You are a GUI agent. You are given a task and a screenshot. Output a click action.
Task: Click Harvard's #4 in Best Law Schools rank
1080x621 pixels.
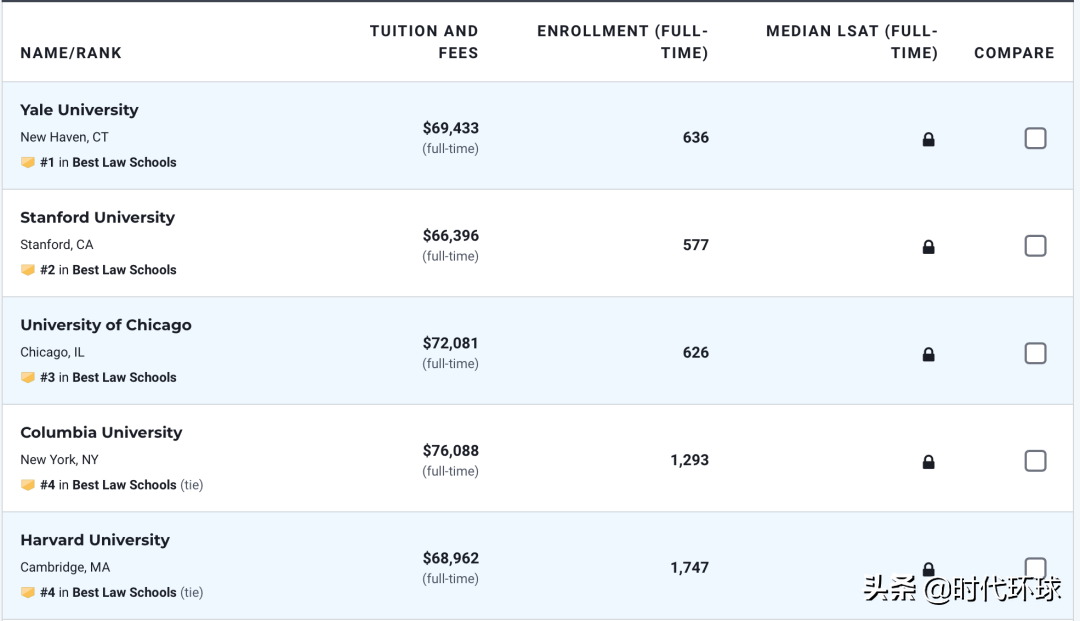[108, 593]
